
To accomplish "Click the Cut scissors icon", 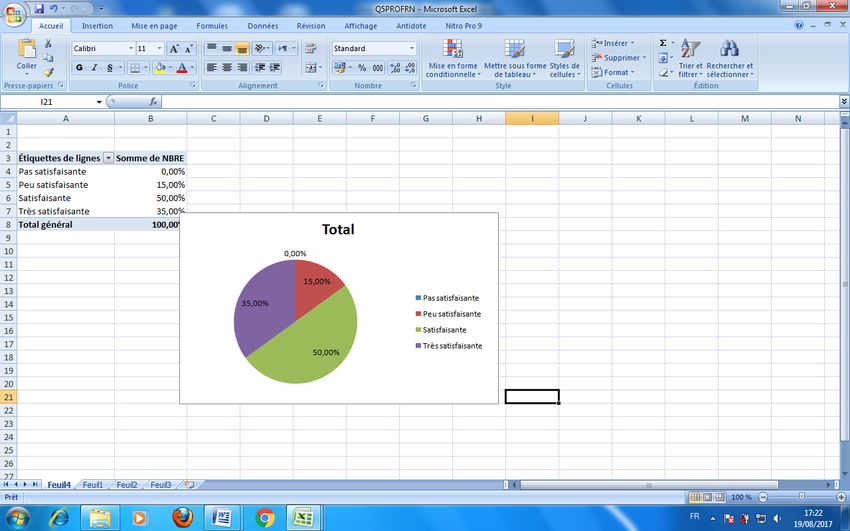I will point(48,43).
